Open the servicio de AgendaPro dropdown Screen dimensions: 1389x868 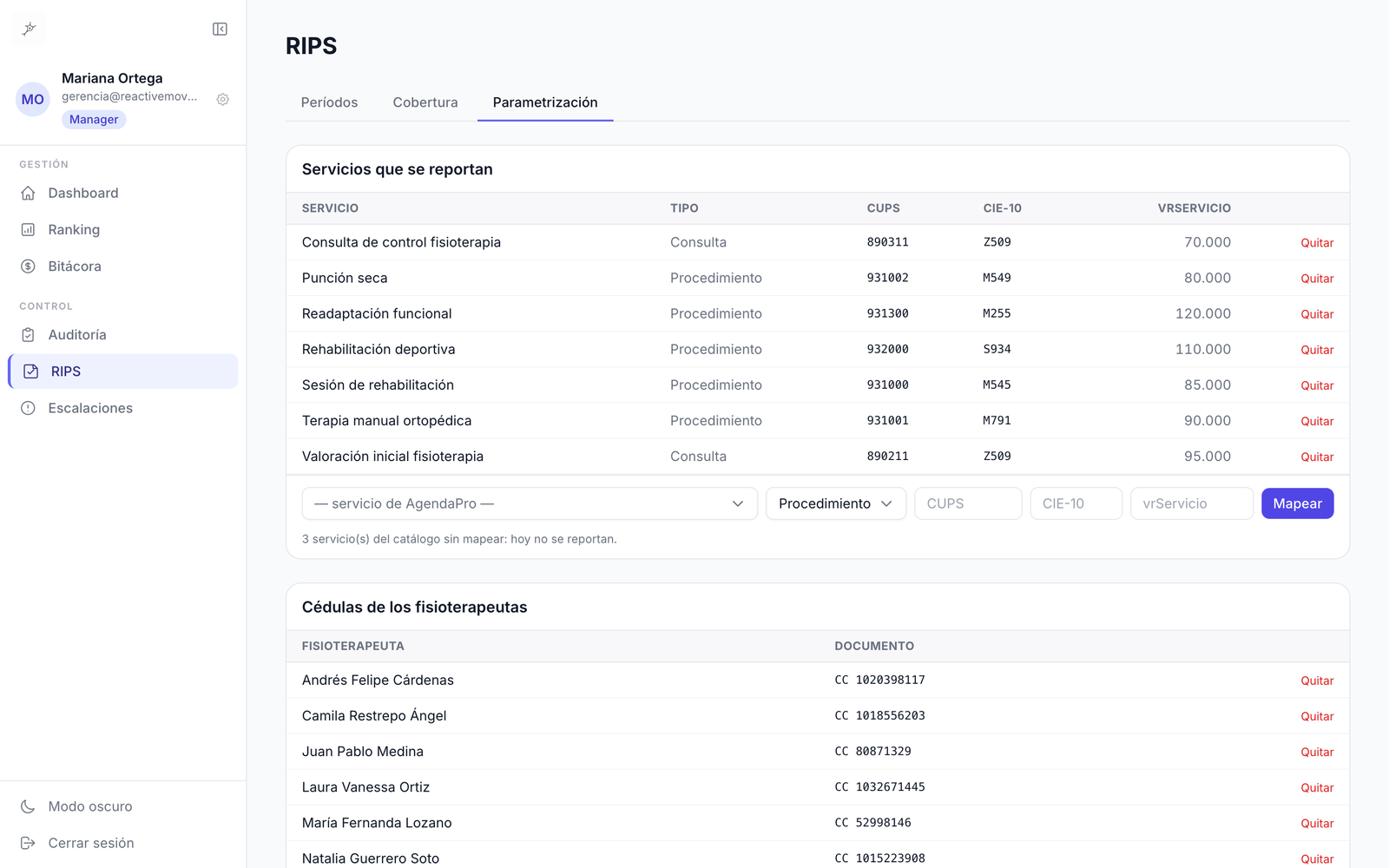[x=530, y=503]
